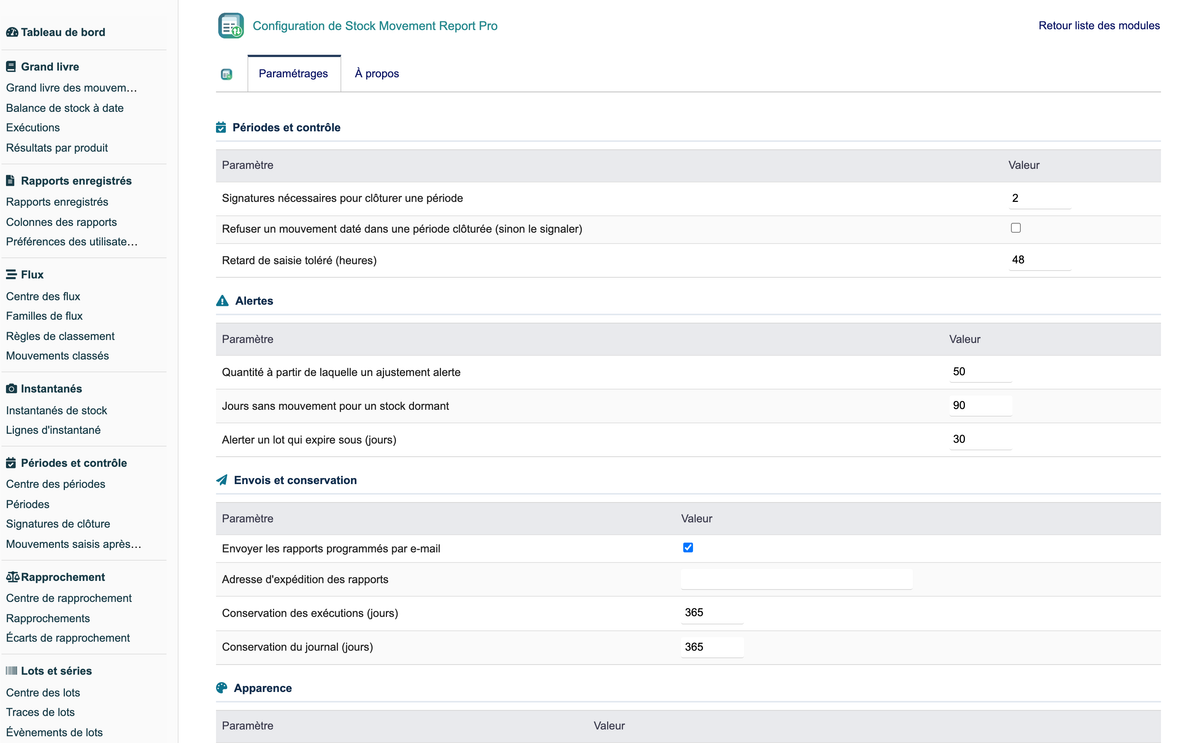Open Centre des lots

tap(43, 692)
